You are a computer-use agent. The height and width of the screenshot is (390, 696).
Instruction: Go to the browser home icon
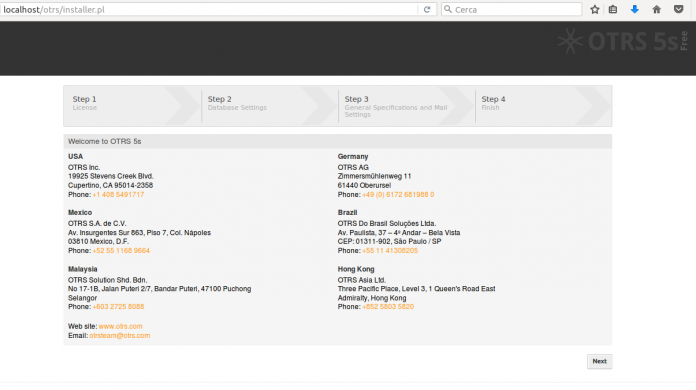click(656, 9)
